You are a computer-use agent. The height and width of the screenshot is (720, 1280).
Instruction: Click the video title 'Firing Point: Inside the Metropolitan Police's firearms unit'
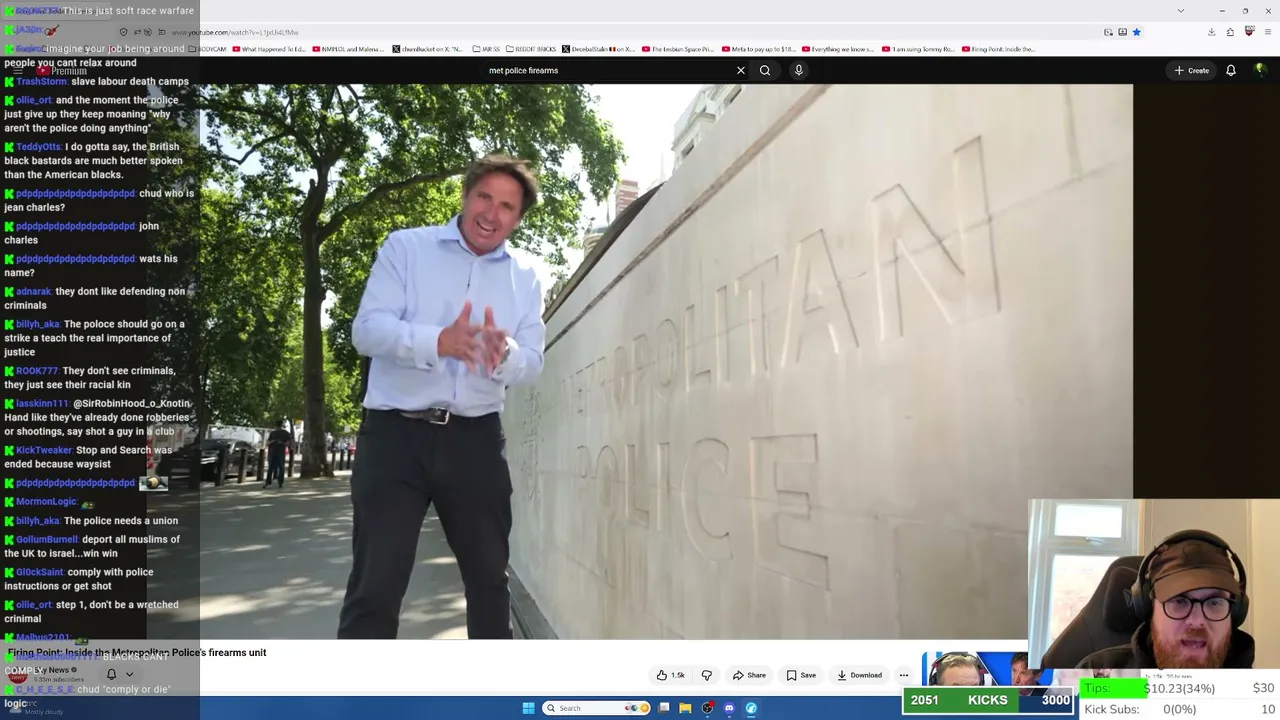[x=138, y=652]
